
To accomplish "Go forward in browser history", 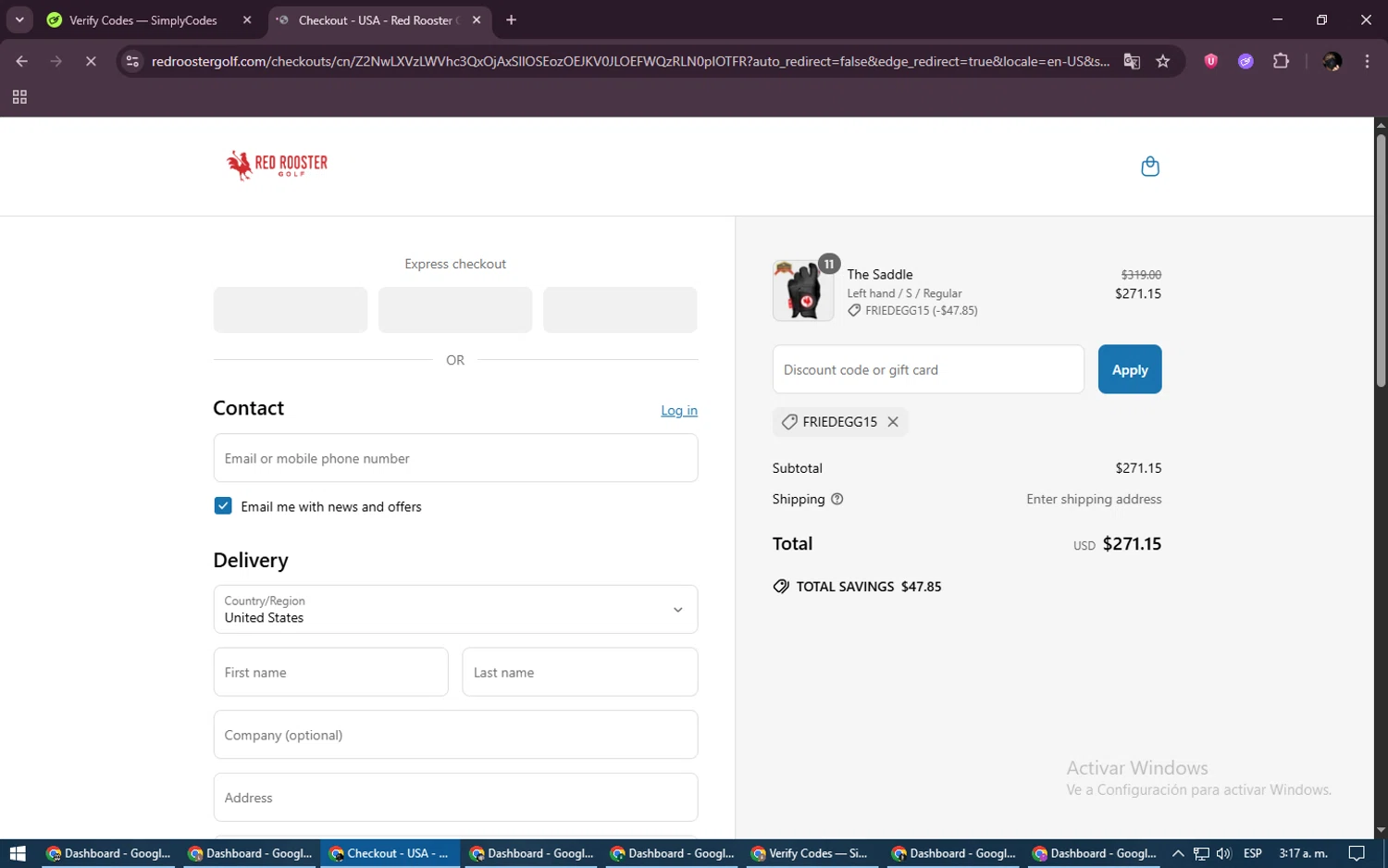I will pyautogui.click(x=56, y=61).
